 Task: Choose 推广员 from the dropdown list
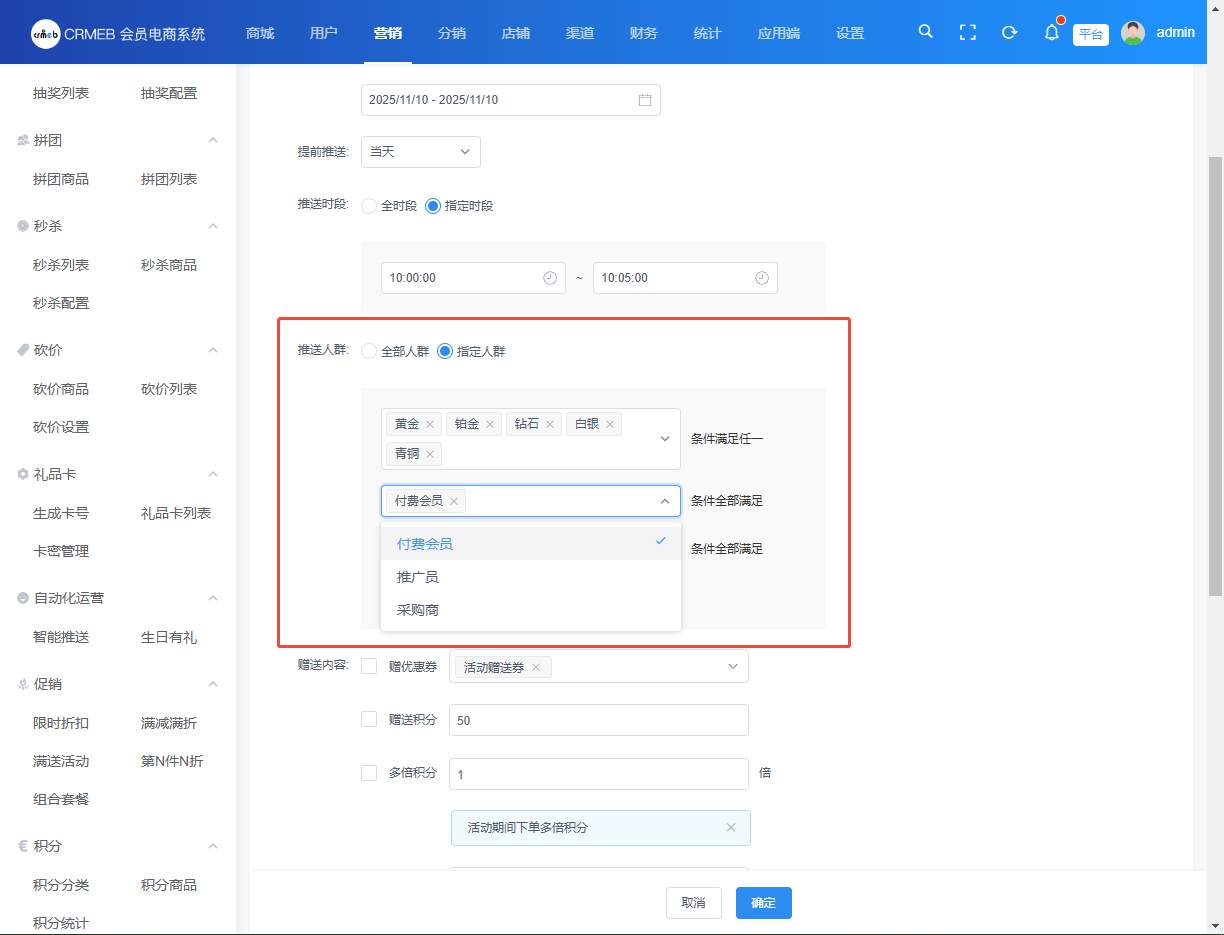click(x=418, y=577)
